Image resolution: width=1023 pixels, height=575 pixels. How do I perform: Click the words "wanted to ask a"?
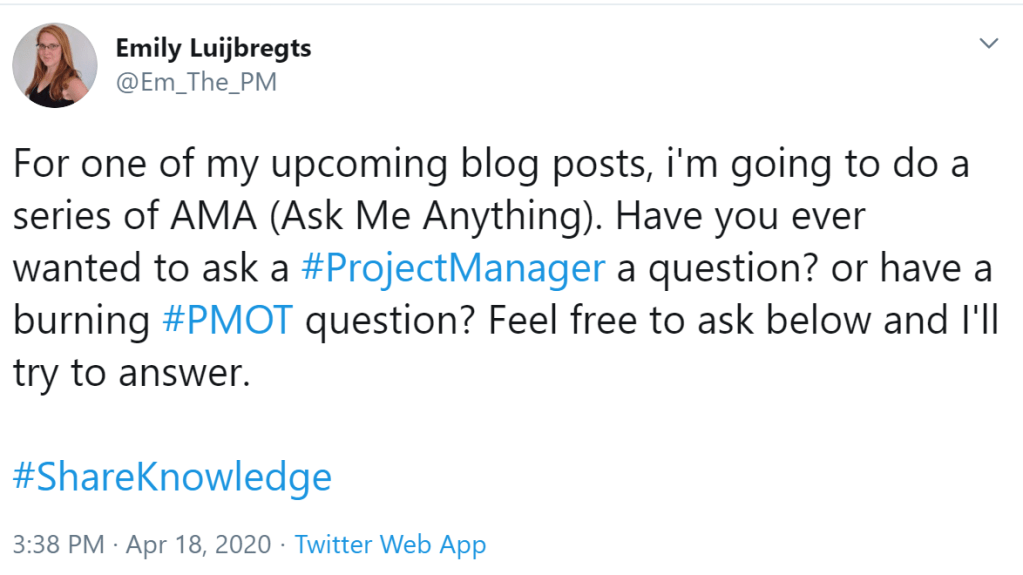148,268
